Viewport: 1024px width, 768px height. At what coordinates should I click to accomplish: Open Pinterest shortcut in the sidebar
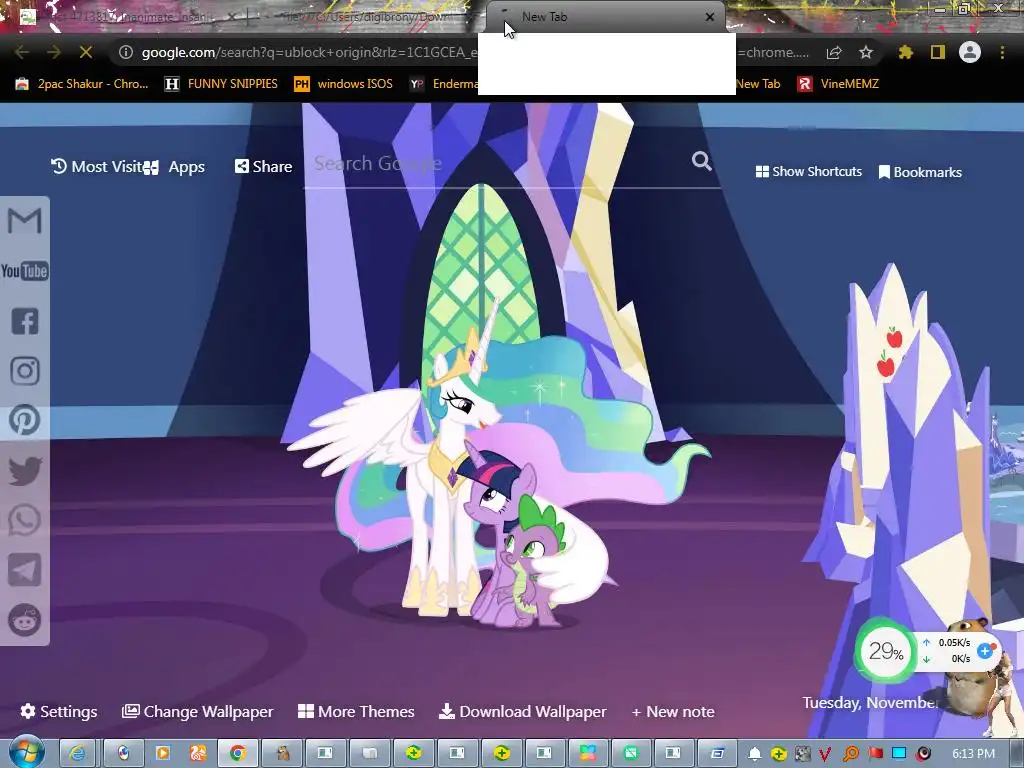click(x=25, y=420)
